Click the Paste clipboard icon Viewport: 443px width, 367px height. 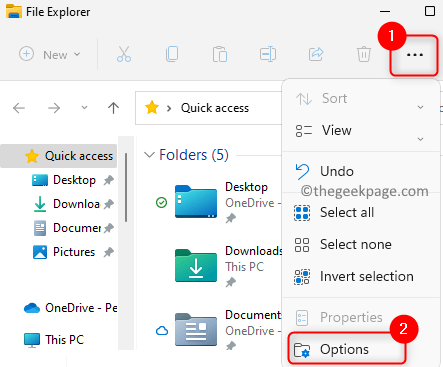[220, 54]
